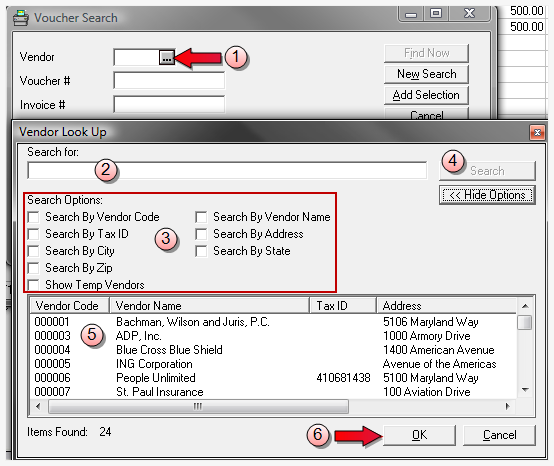Sort by Vendor Name column header
Screen dimensions: 554x466
(210, 306)
